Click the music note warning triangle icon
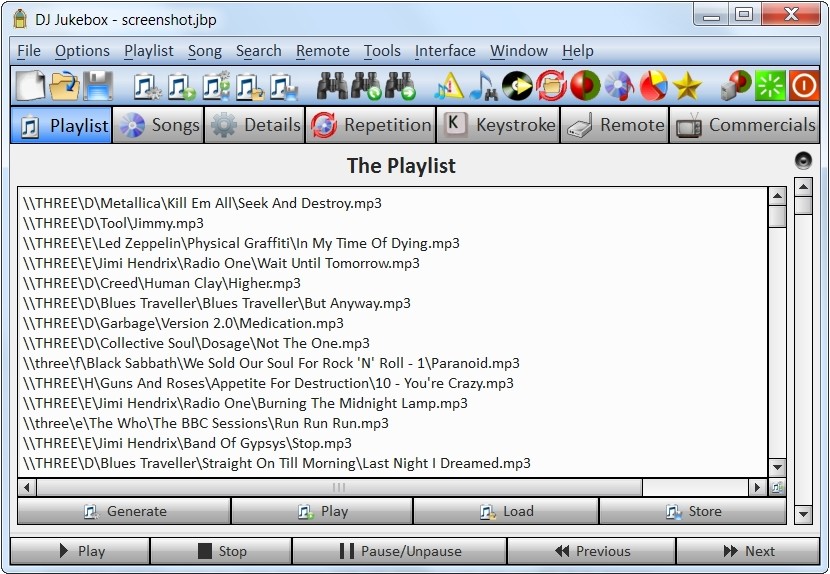Screen dimensions: 830x574 tap(449, 86)
